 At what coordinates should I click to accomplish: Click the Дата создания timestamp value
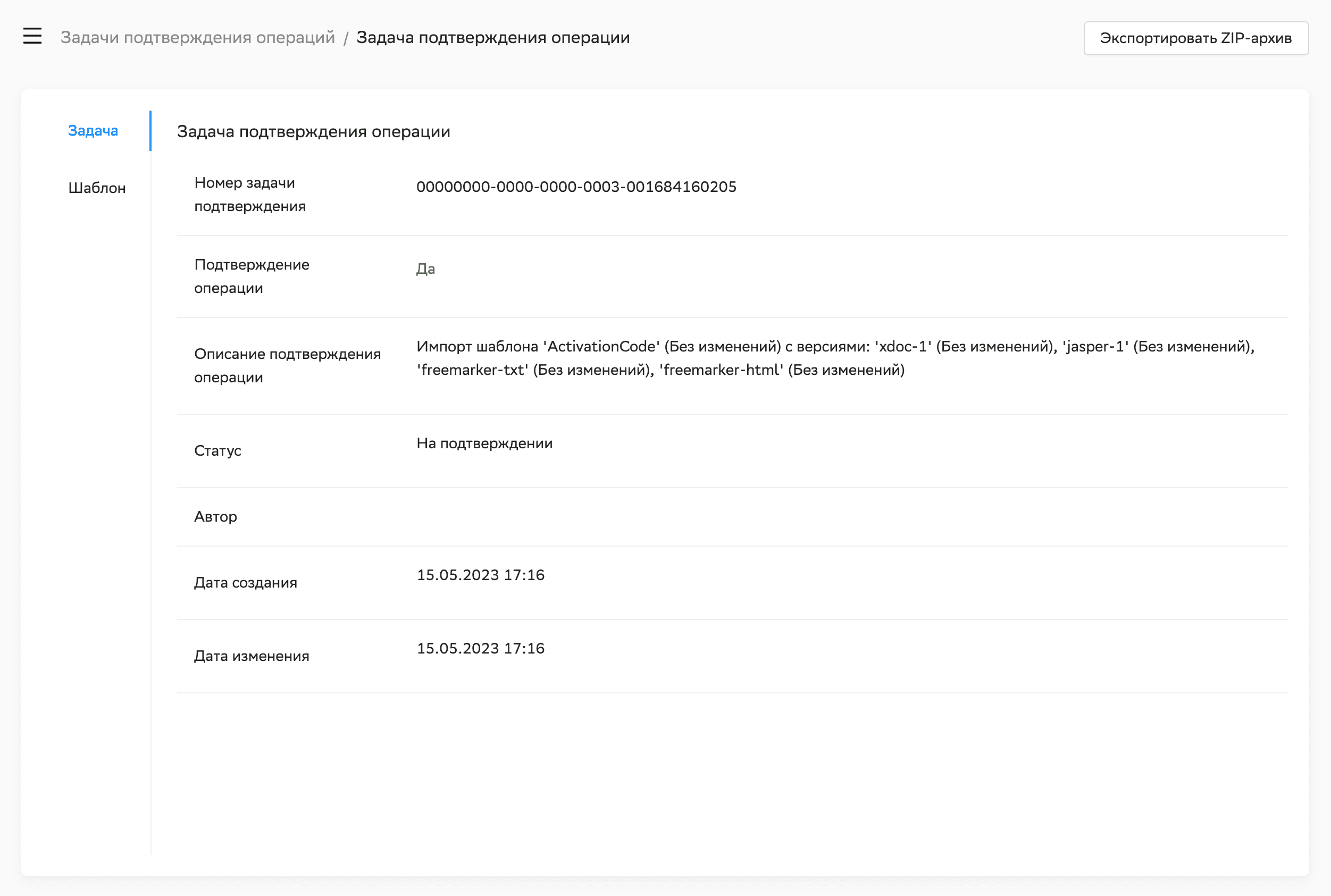480,575
